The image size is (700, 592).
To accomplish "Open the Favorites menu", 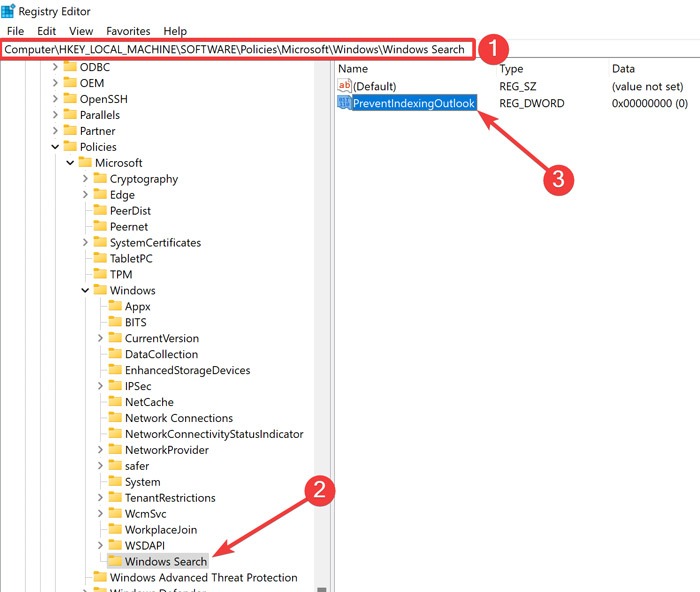I will click(x=128, y=31).
